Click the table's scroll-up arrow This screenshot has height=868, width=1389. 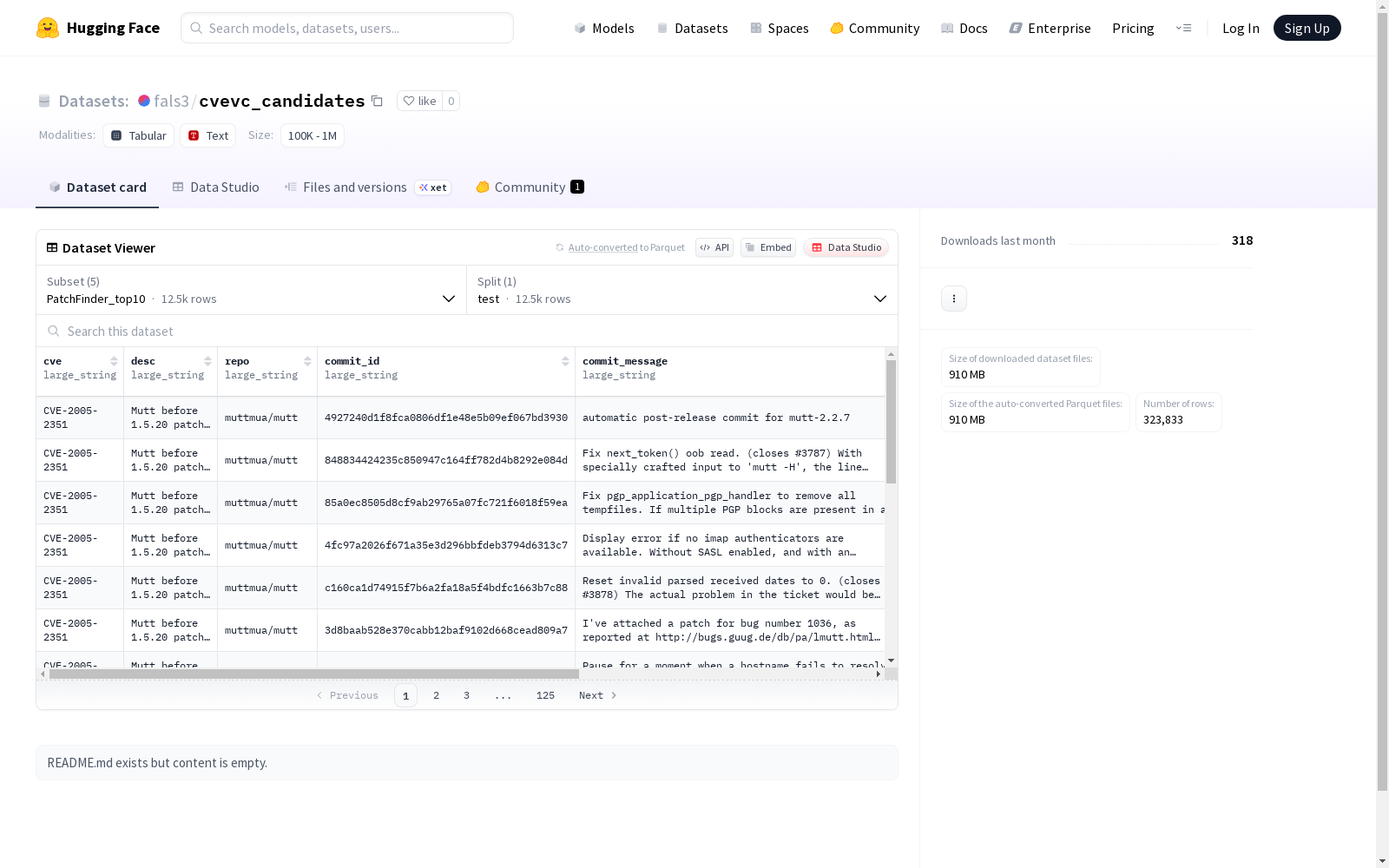pyautogui.click(x=891, y=354)
